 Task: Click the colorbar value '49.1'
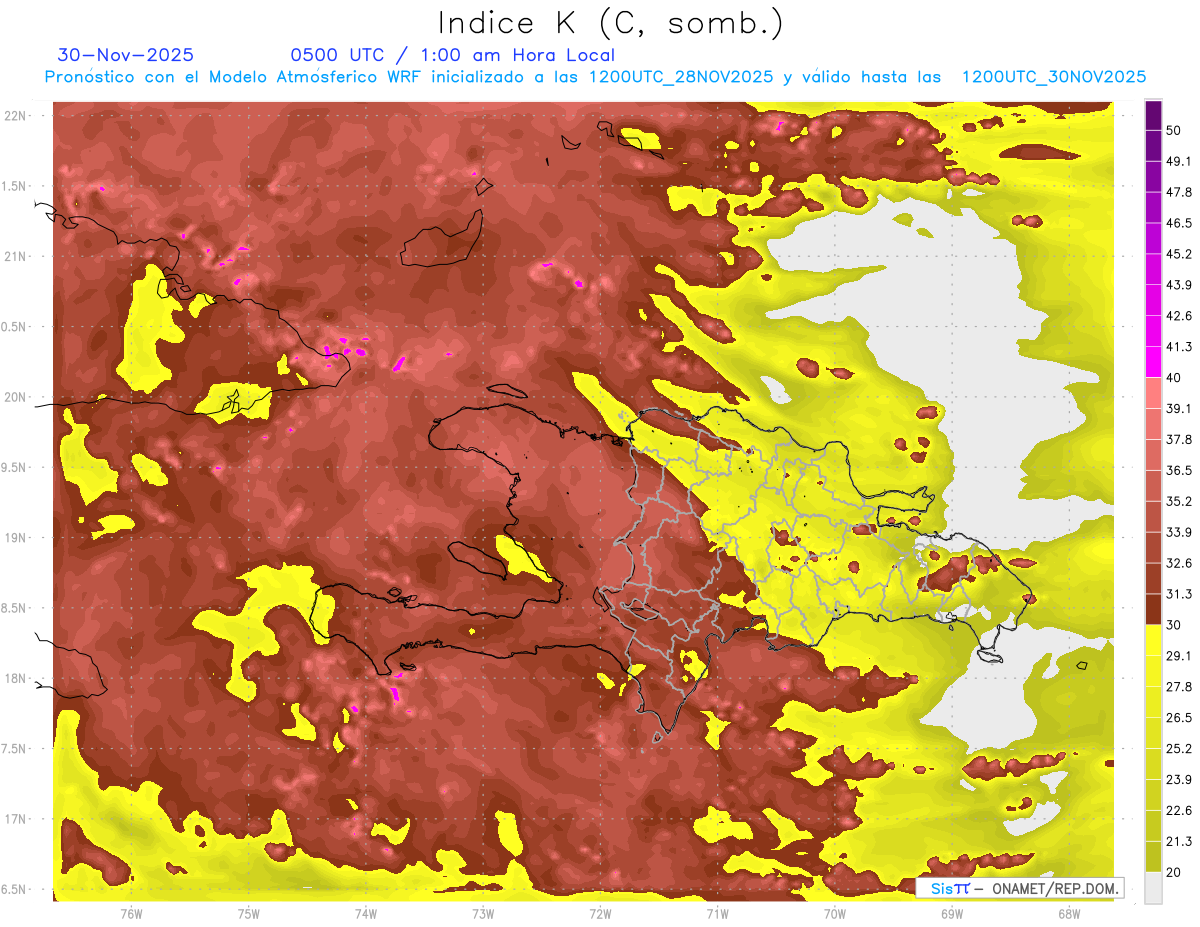1179,162
